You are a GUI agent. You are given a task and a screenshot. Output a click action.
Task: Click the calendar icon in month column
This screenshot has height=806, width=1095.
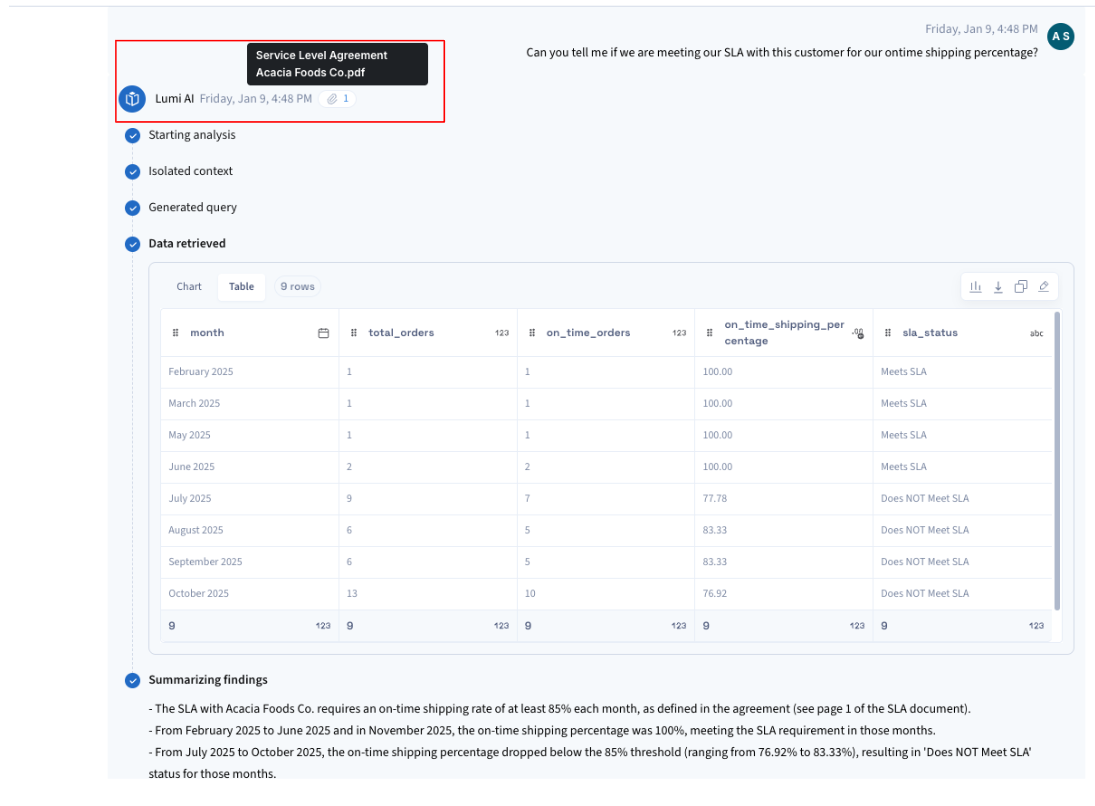pyautogui.click(x=323, y=333)
